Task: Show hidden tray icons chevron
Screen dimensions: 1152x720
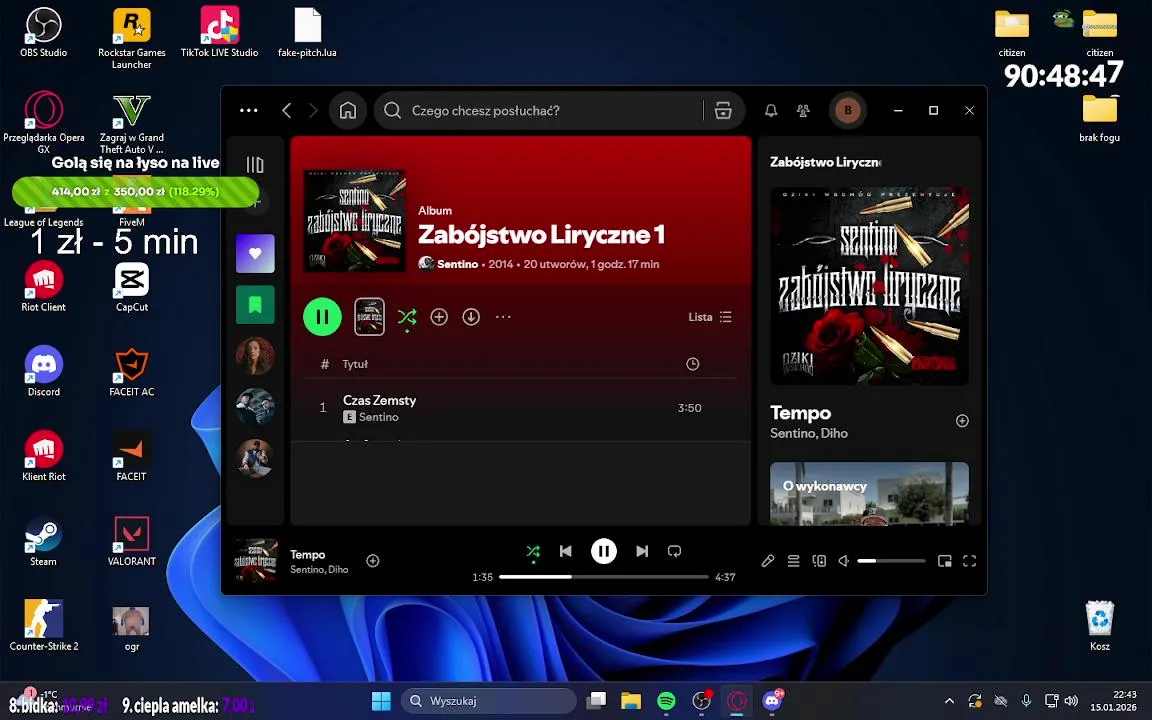Action: (948, 701)
